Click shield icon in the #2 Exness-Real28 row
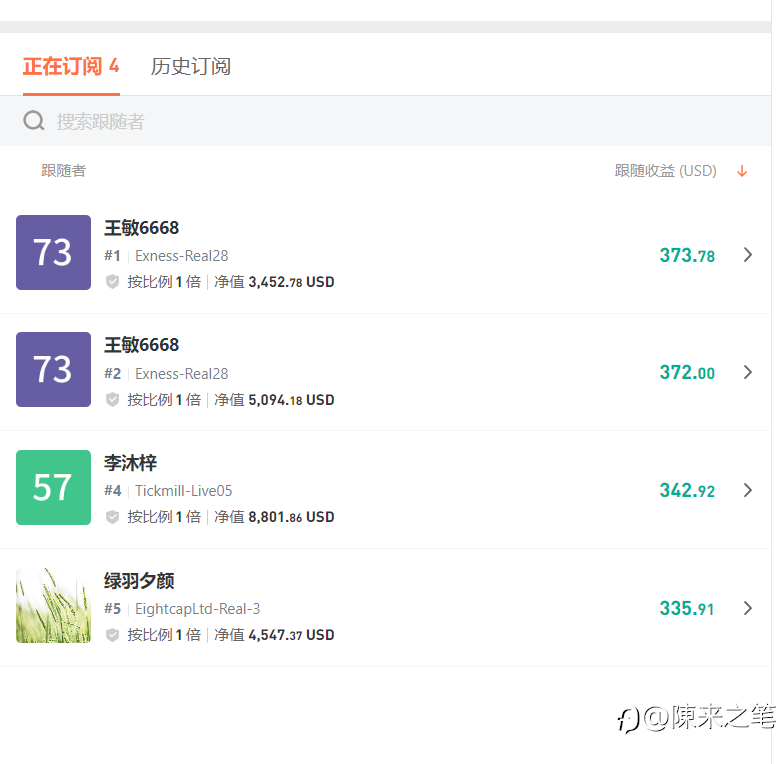784x764 pixels. [112, 400]
